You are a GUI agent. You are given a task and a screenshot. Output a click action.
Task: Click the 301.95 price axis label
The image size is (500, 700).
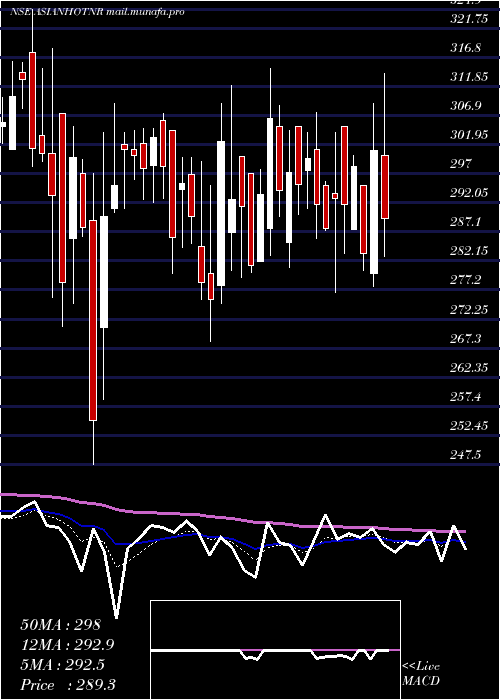(469, 135)
